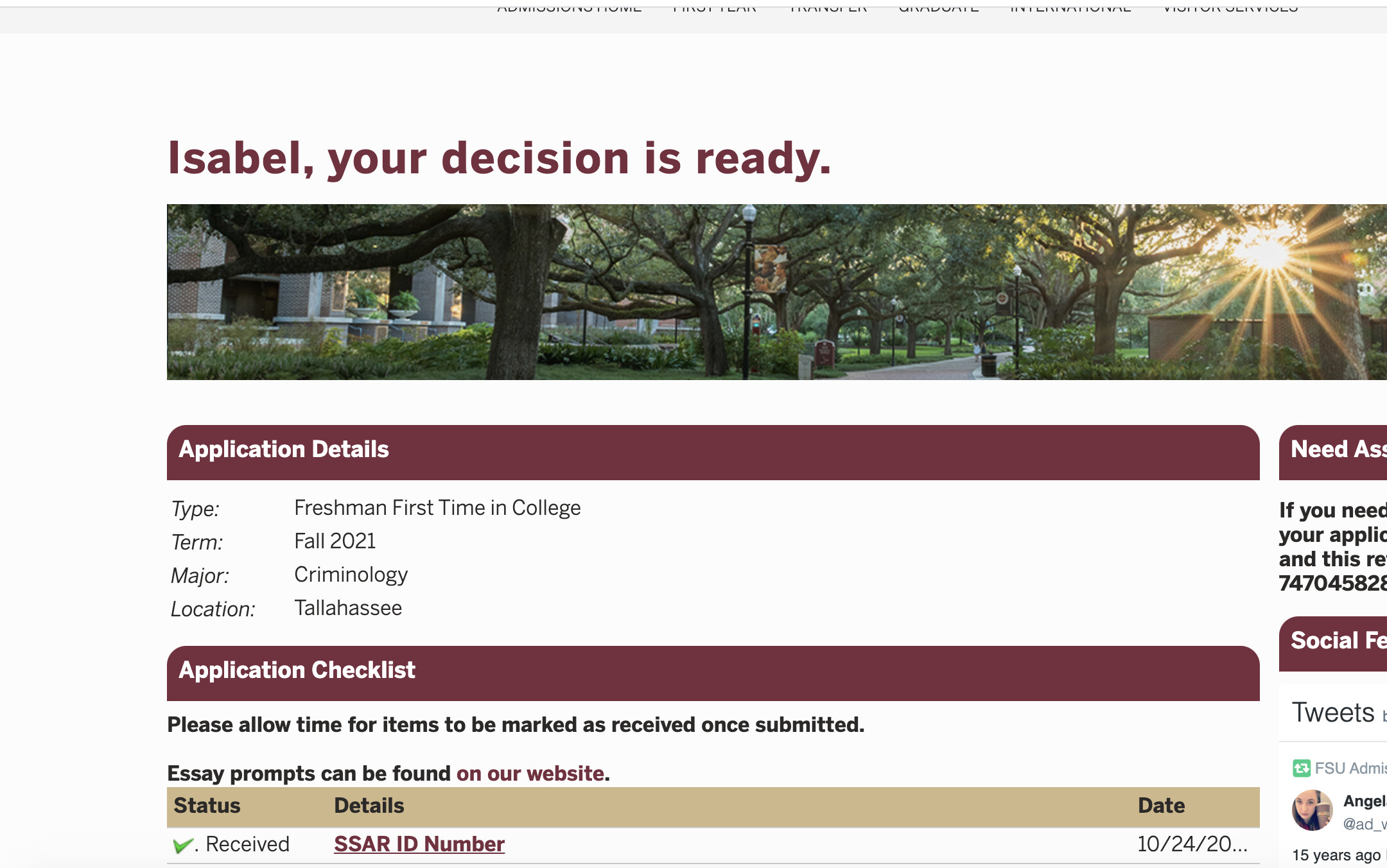Click the Tweets heading in the Social Feed
This screenshot has width=1387, height=868.
point(1333,713)
